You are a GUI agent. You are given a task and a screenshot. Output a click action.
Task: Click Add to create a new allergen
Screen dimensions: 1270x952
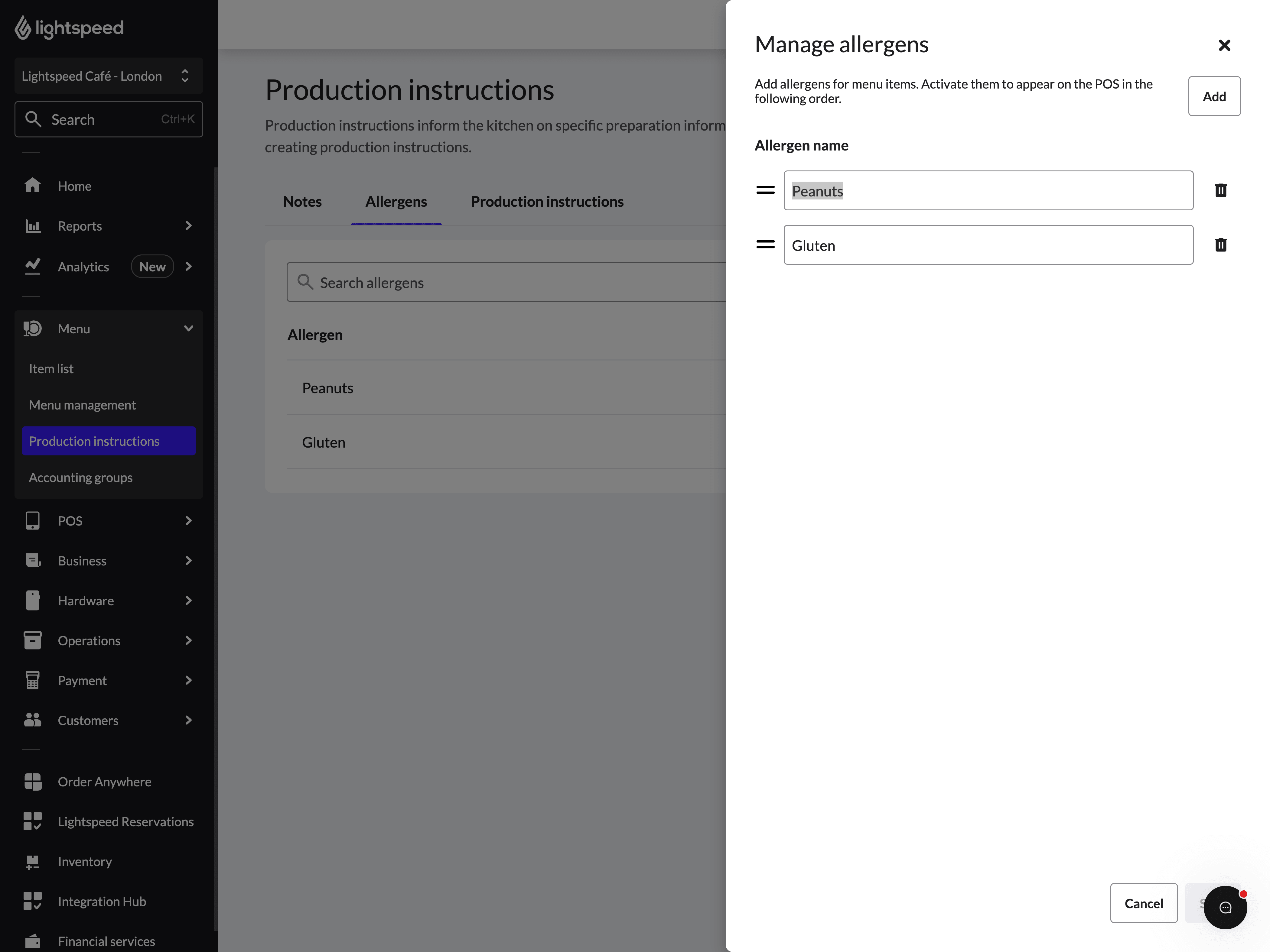coord(1214,96)
